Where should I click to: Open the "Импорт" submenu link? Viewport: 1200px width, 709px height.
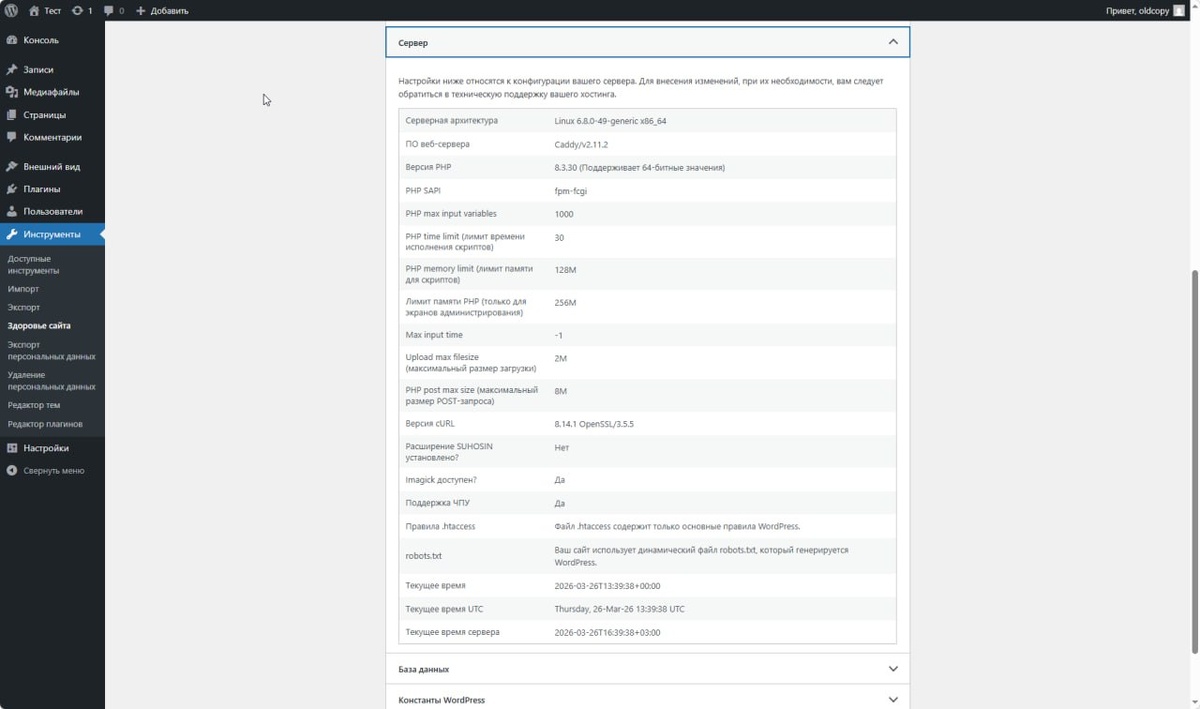[x=23, y=289]
